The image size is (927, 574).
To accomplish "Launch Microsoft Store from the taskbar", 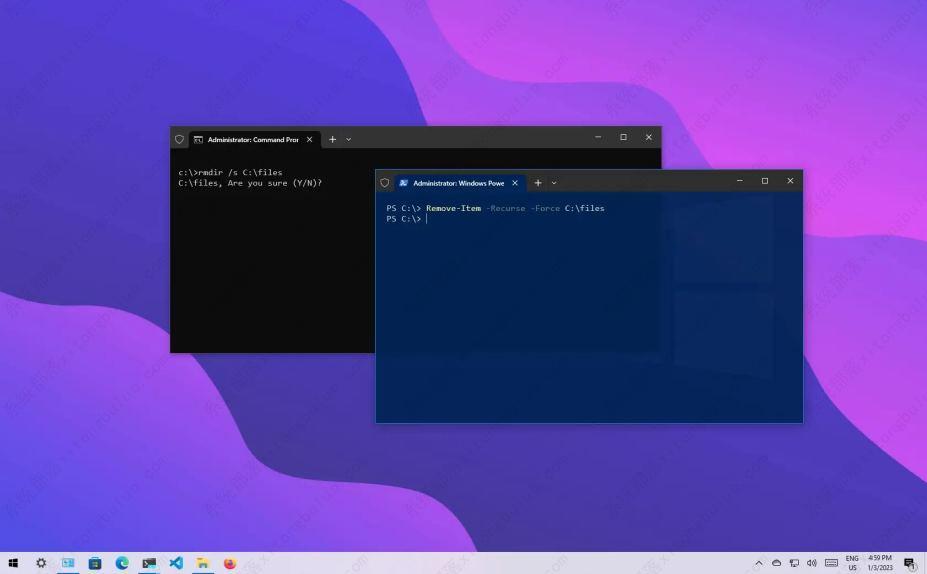I will [x=95, y=563].
